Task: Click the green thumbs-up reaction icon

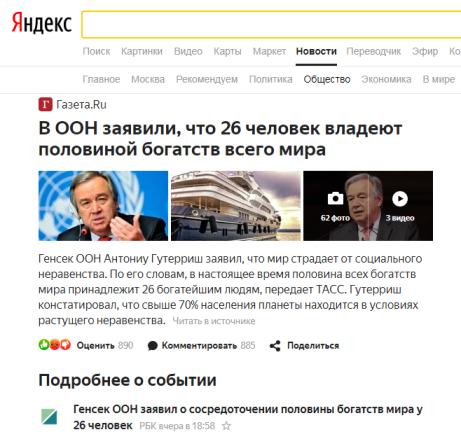Action: click(44, 345)
